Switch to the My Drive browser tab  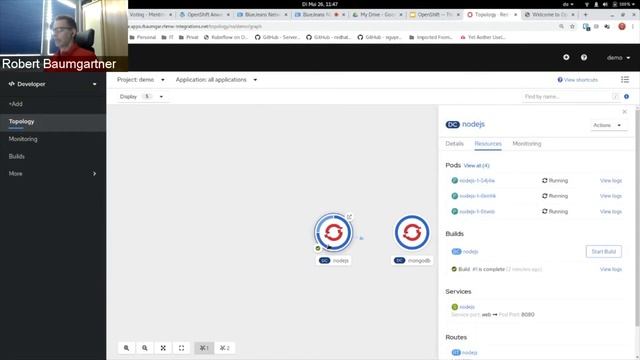pos(377,14)
